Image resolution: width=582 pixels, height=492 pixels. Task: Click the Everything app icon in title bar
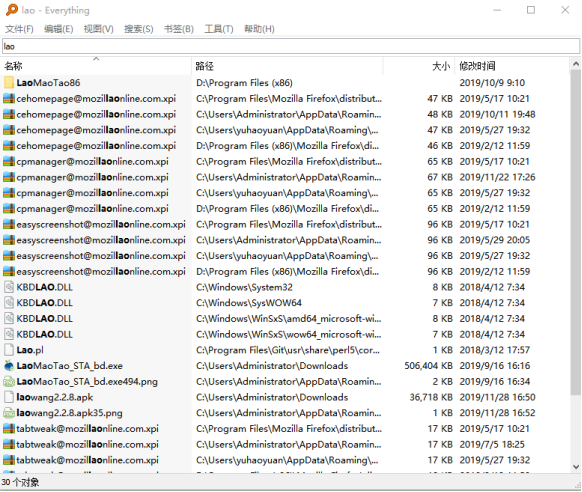pos(12,10)
